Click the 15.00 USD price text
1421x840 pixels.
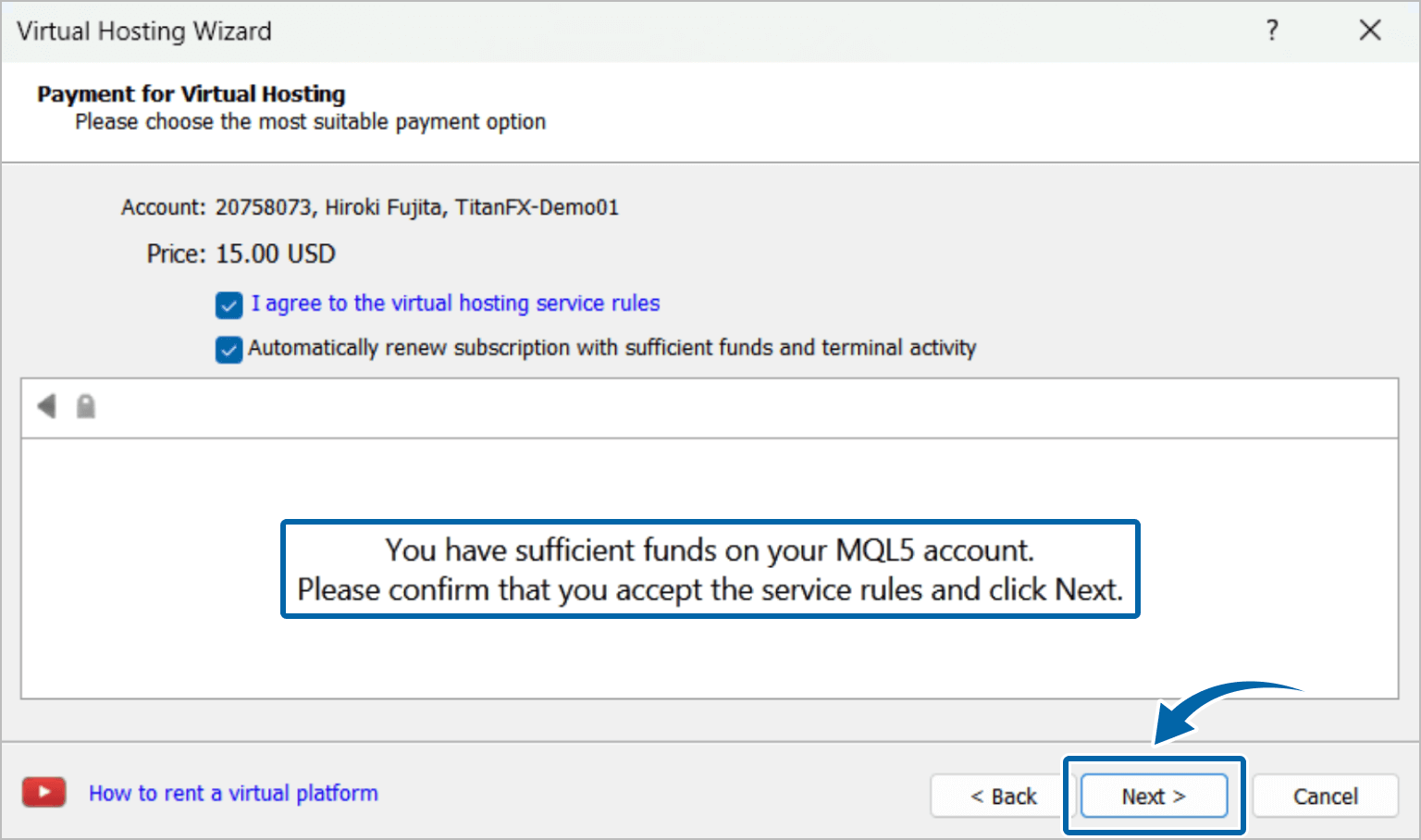click(275, 254)
